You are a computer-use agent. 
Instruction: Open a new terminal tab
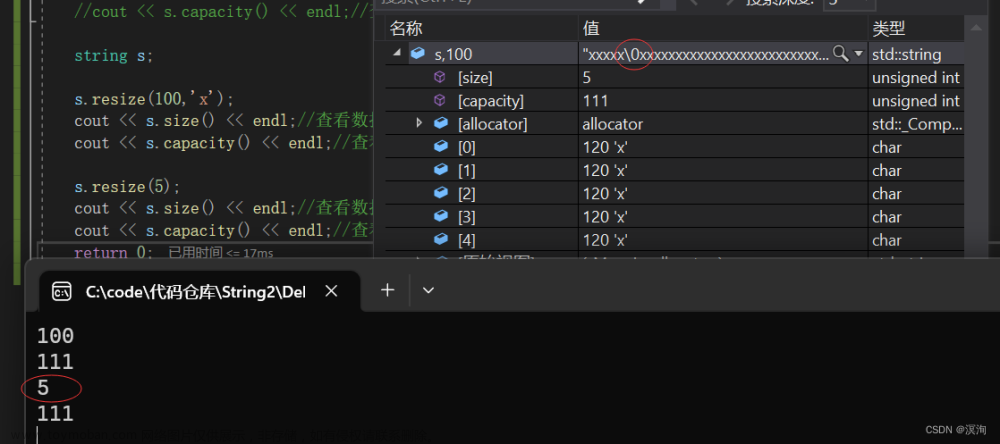[387, 291]
